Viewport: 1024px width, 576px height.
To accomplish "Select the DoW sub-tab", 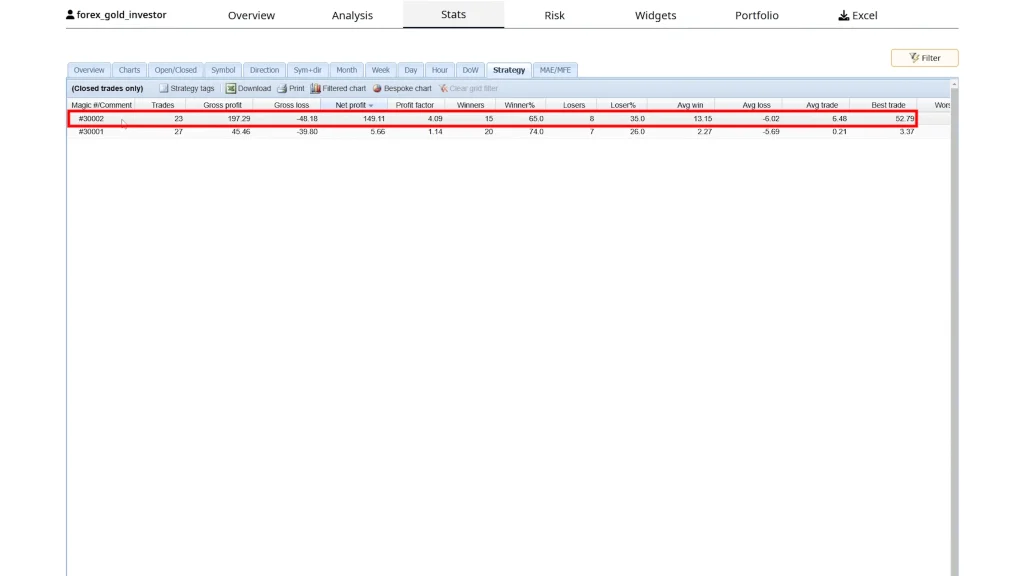I will [470, 70].
